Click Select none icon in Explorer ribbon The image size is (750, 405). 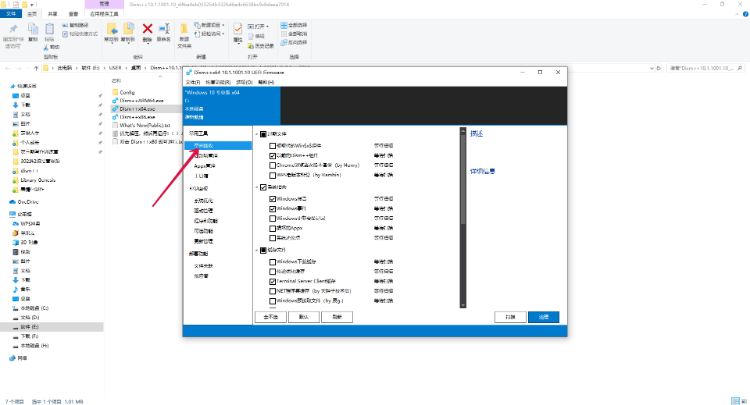click(284, 34)
